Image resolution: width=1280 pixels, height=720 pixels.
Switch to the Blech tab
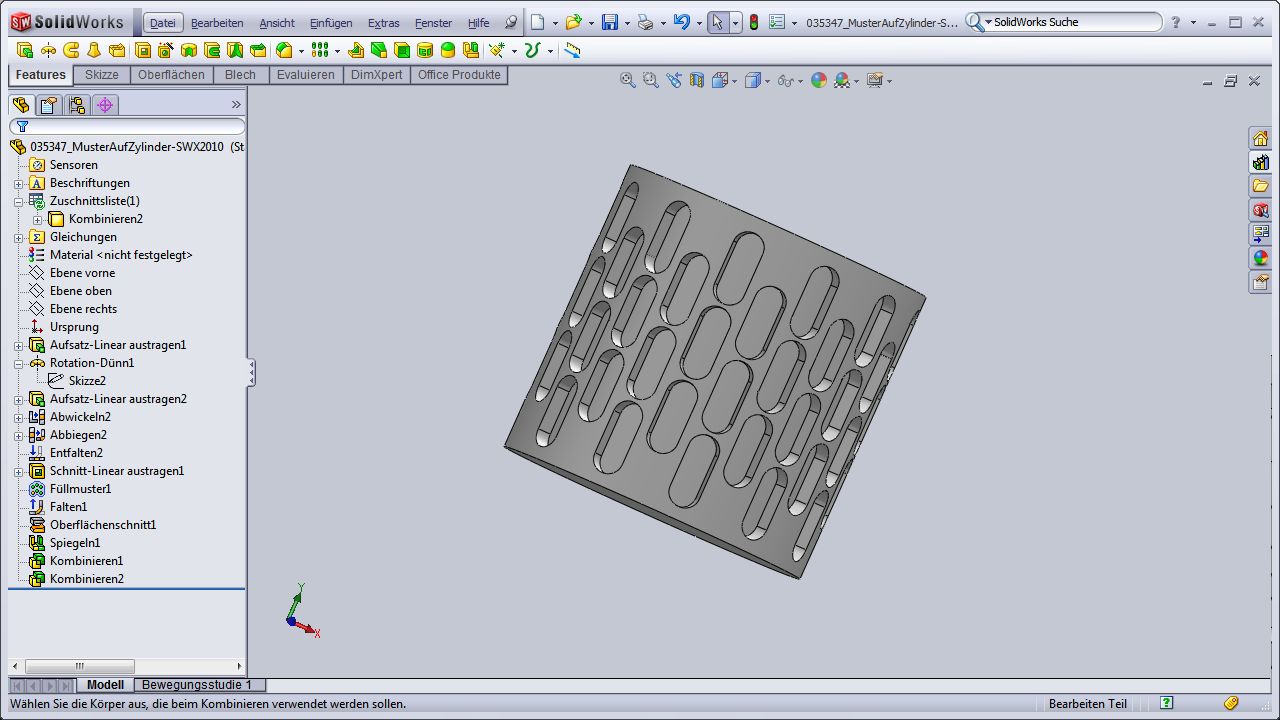(x=240, y=75)
